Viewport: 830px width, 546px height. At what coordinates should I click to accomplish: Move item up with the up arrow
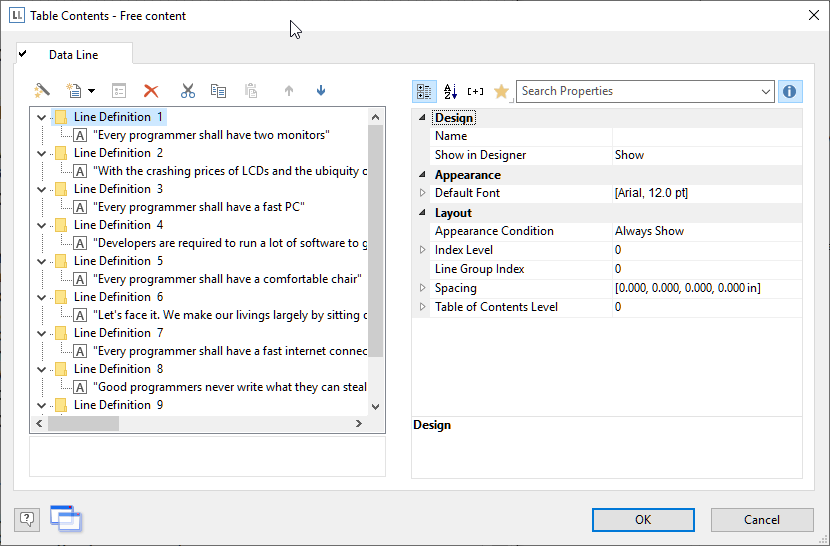[x=288, y=91]
